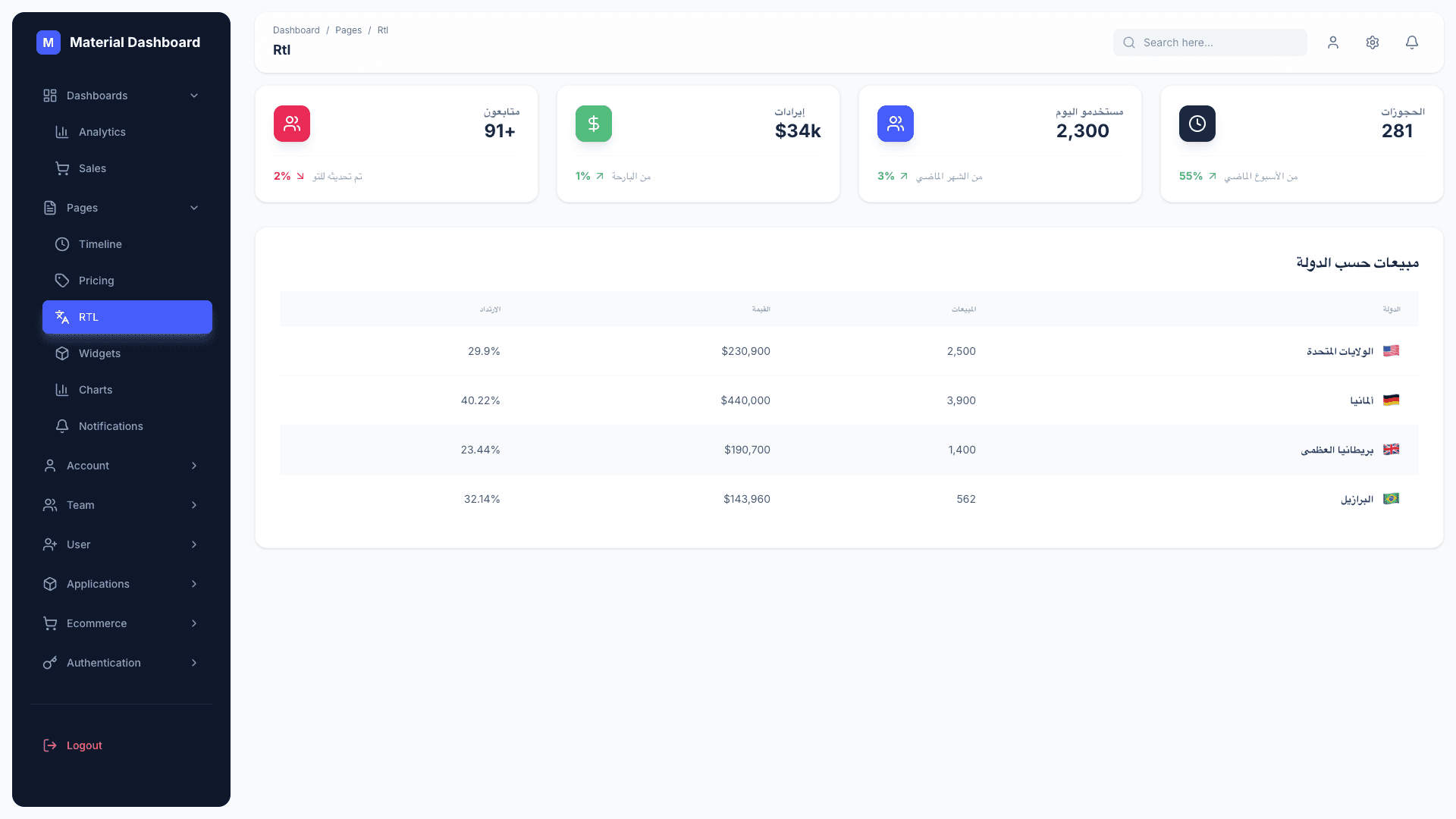
Task: Click the Widgets cube icon in sidebar
Action: (x=62, y=353)
